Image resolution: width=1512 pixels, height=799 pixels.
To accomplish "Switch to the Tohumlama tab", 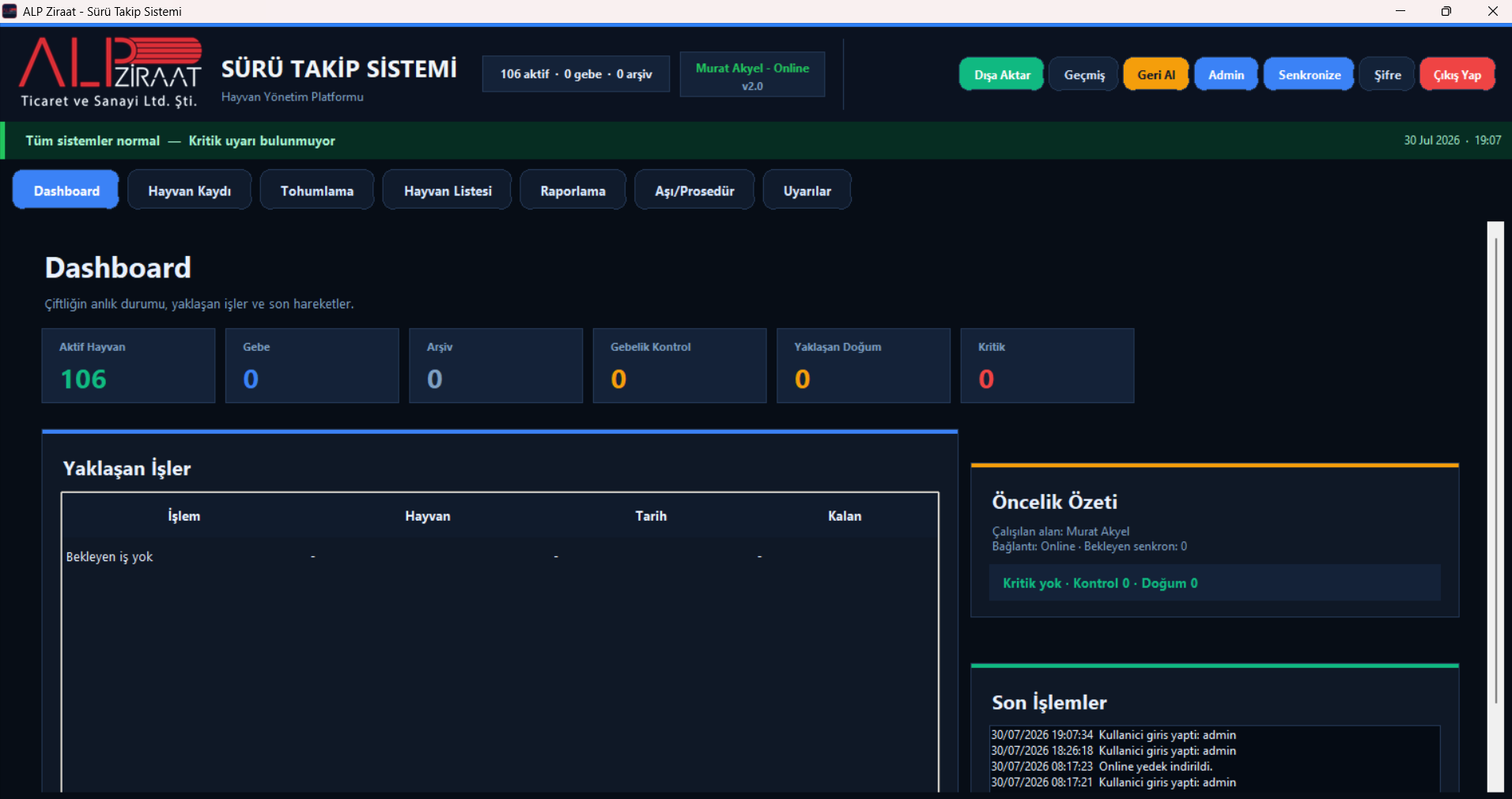I will tap(317, 190).
